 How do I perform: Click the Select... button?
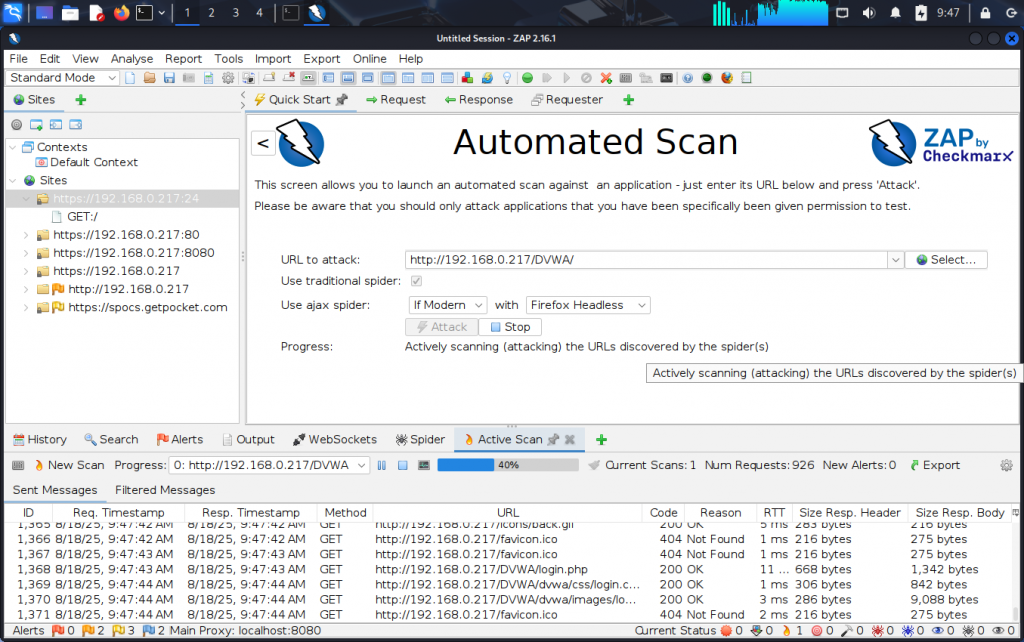[x=945, y=260]
